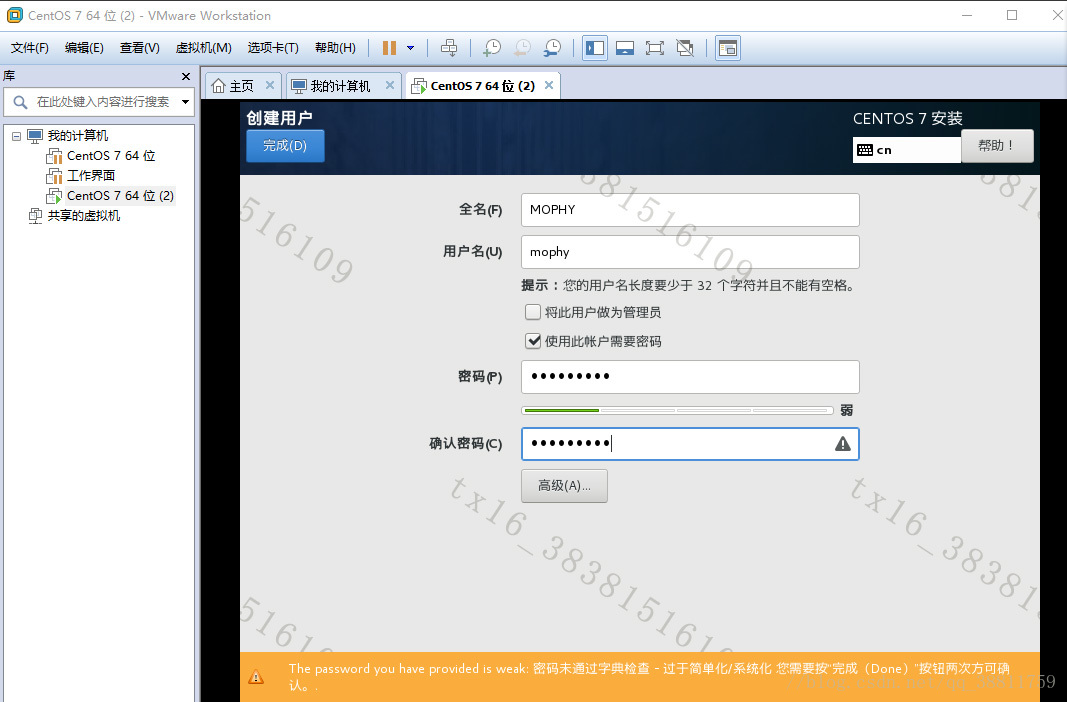Click the thumbnail bar toolbar icon
Screen dimensions: 1067x702
[625, 48]
